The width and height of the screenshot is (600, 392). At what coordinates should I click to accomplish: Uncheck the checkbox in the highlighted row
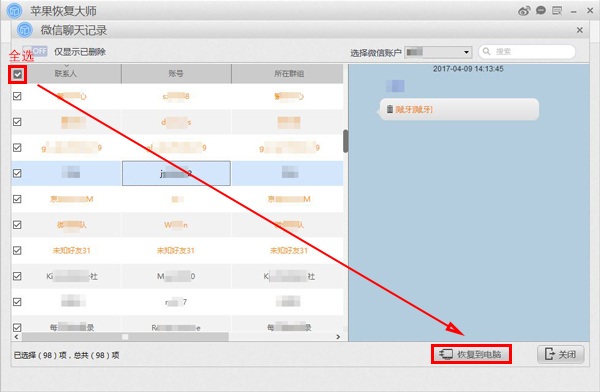[17, 173]
